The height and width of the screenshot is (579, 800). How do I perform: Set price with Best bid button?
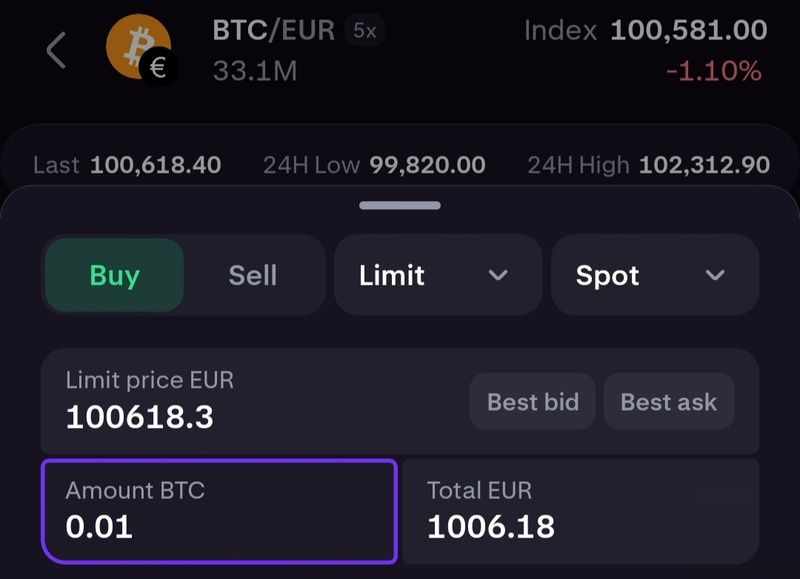tap(533, 402)
